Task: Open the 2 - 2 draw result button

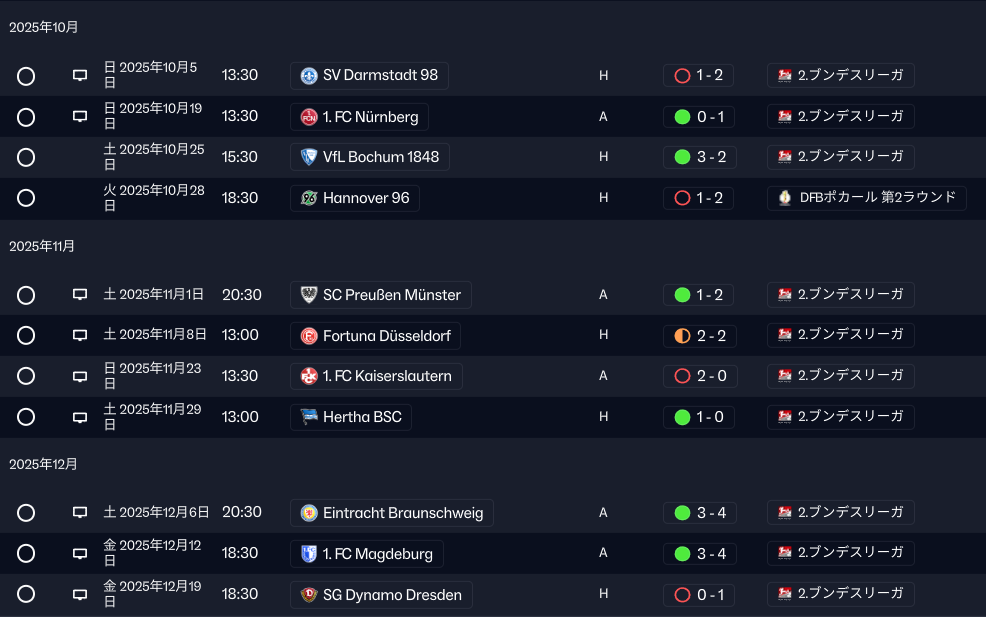Action: [699, 335]
